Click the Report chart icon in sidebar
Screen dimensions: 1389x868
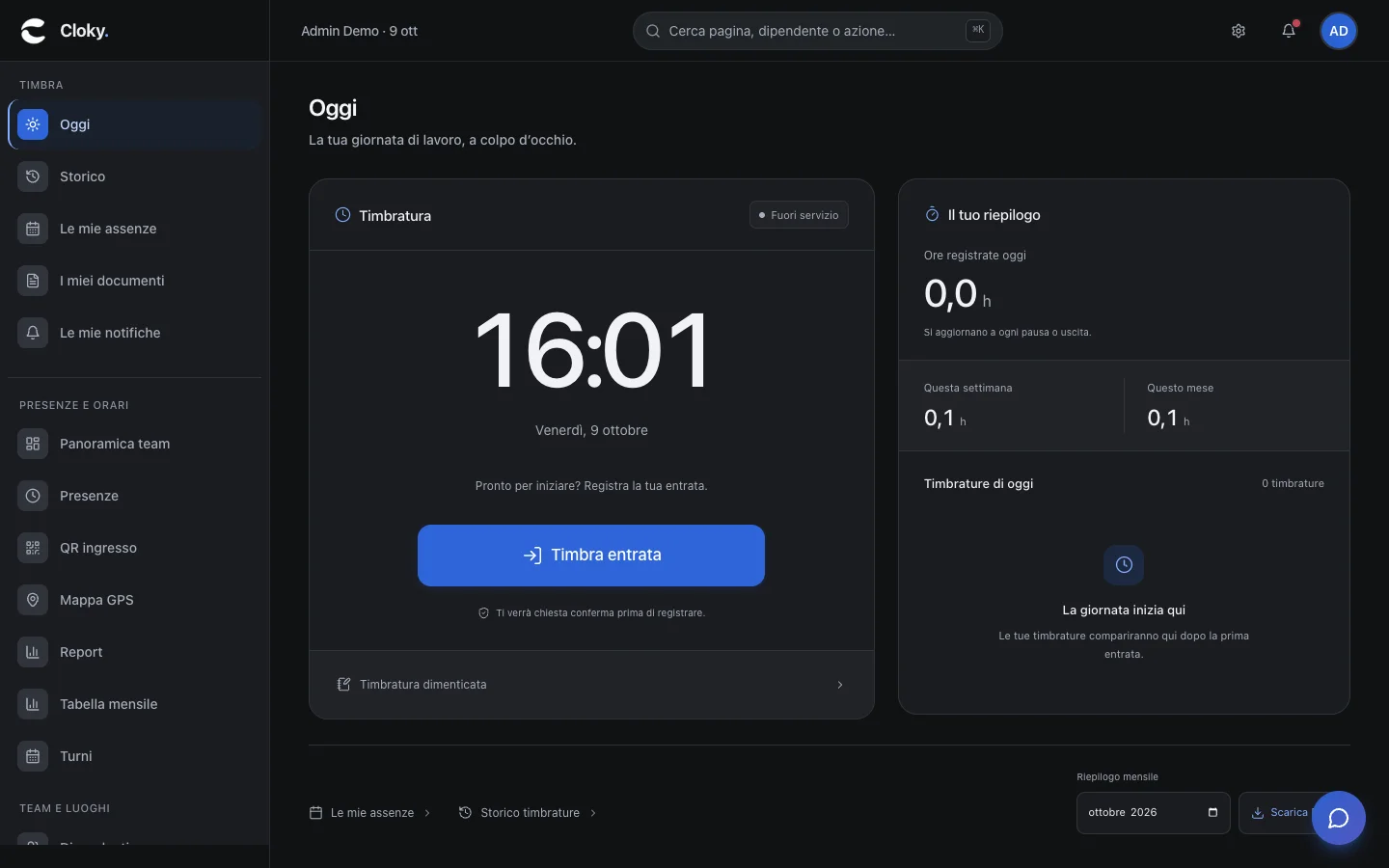pos(33,652)
